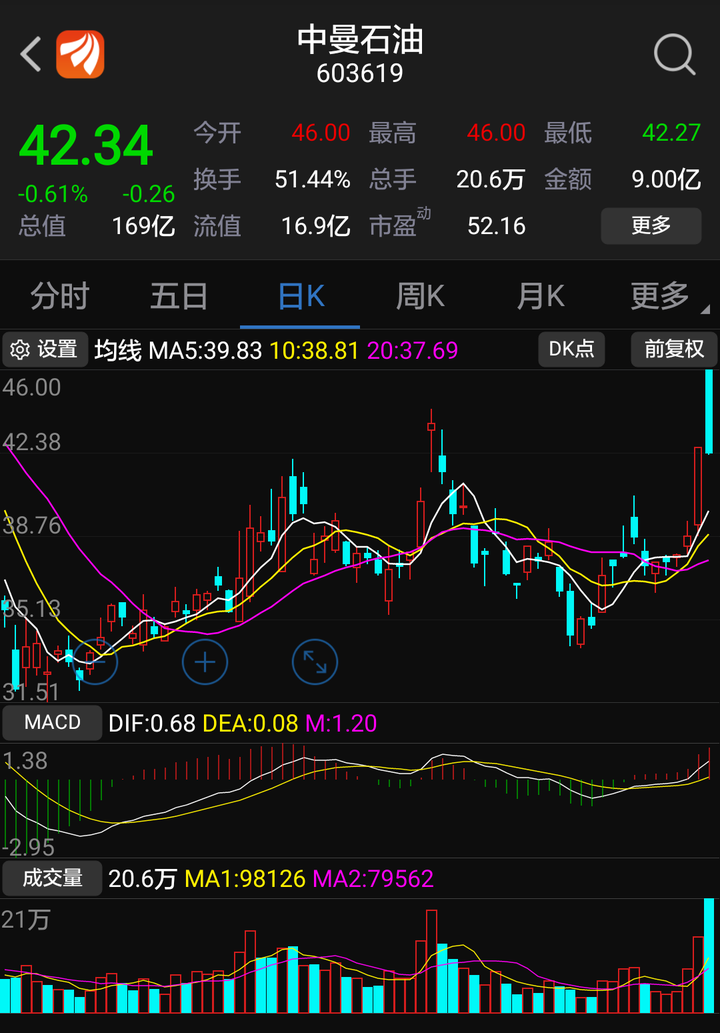Change MACD indicator selector

pyautogui.click(x=52, y=723)
